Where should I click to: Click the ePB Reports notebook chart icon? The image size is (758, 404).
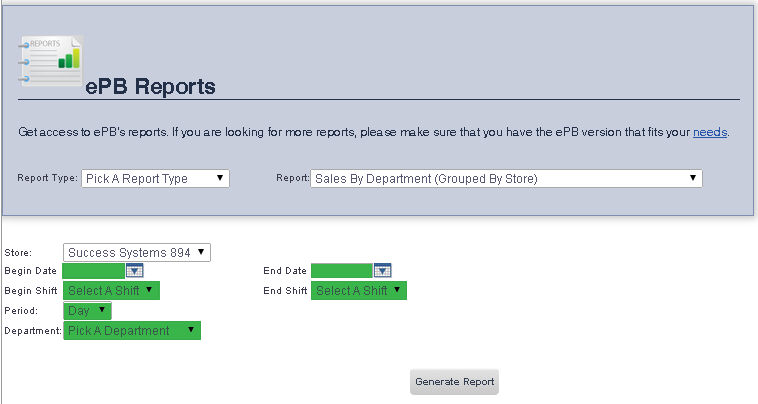[51, 62]
